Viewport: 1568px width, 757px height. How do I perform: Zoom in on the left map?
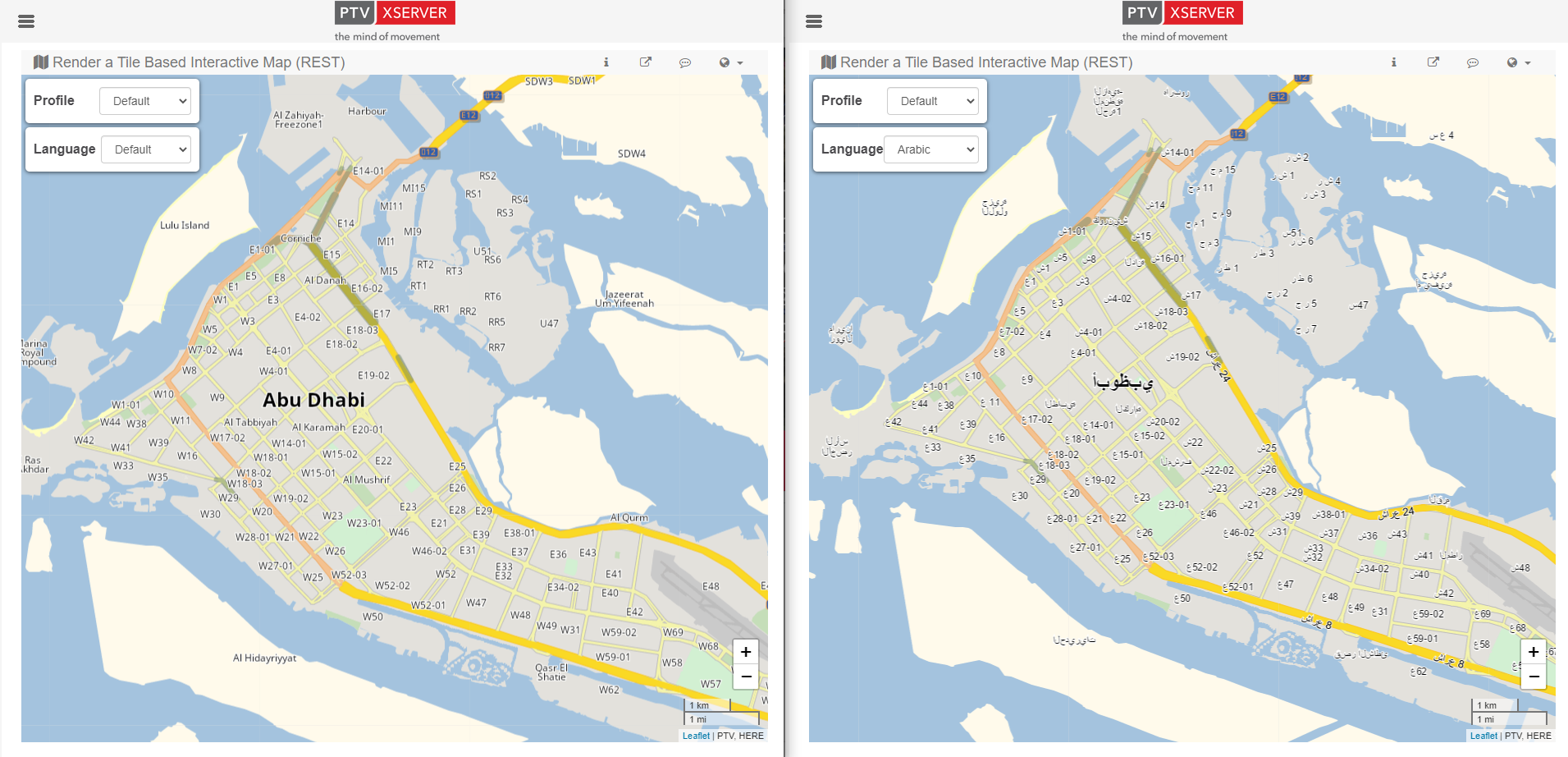click(745, 652)
